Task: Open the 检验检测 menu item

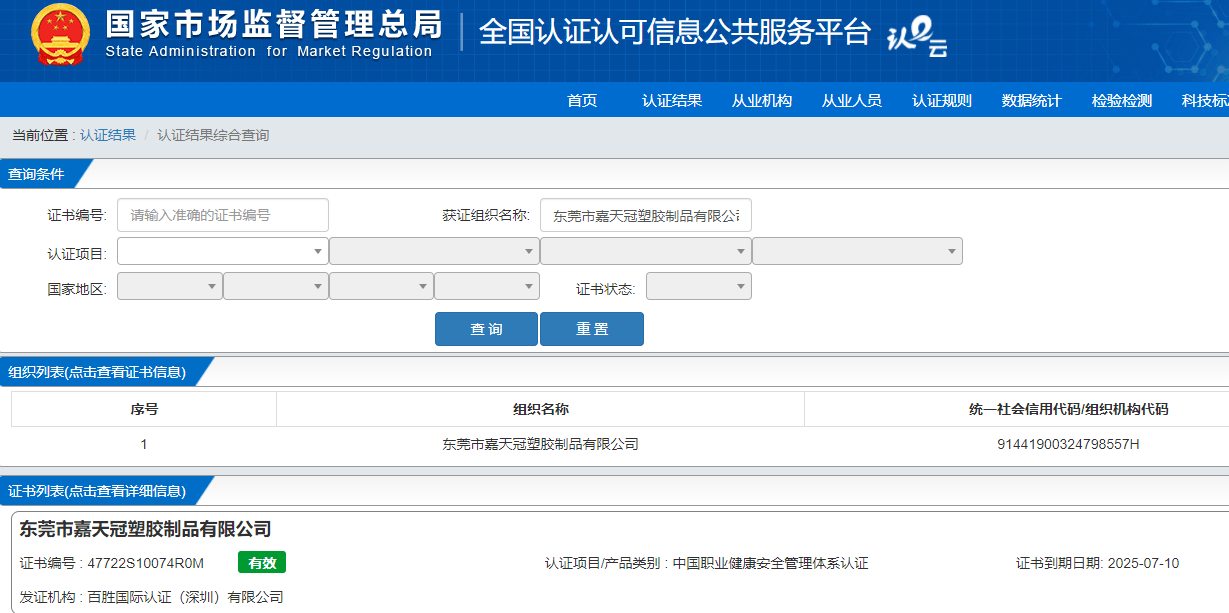Action: click(x=1122, y=100)
